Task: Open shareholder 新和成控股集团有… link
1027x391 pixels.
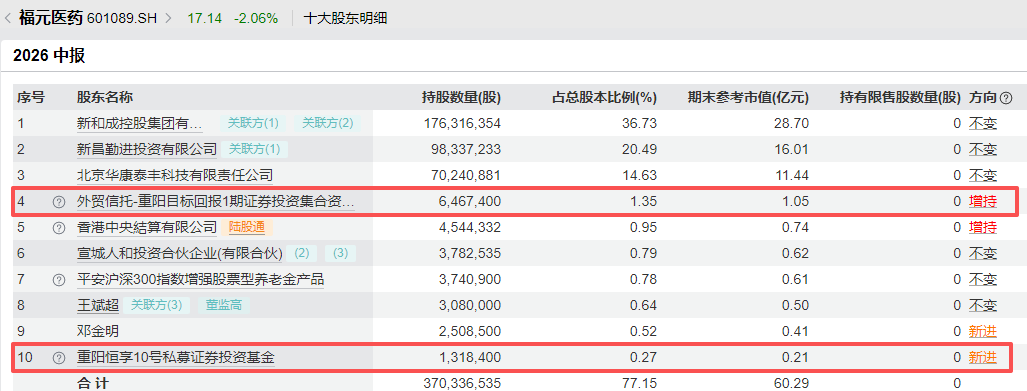Action: [x=140, y=123]
